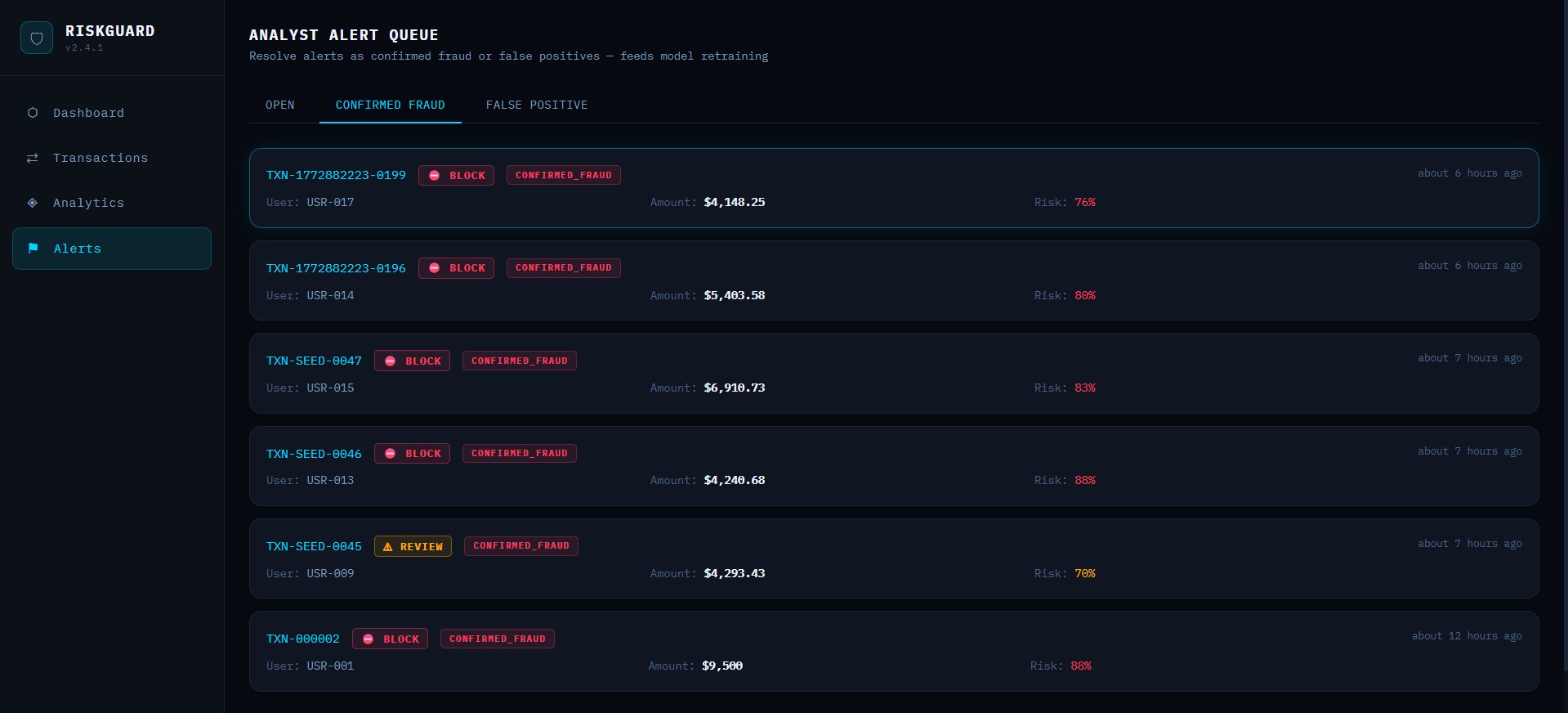This screenshot has height=713, width=1568.
Task: Click the BLOCK badge on TXN-000002
Action: click(x=390, y=639)
